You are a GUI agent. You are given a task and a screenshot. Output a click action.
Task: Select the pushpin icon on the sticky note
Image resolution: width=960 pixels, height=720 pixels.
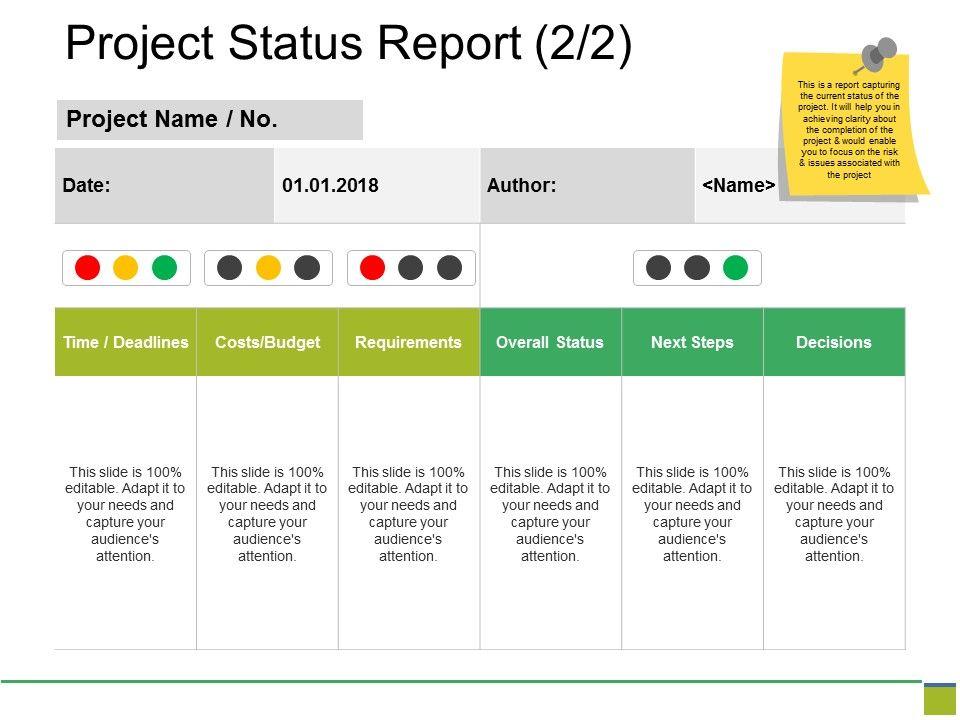[x=877, y=55]
